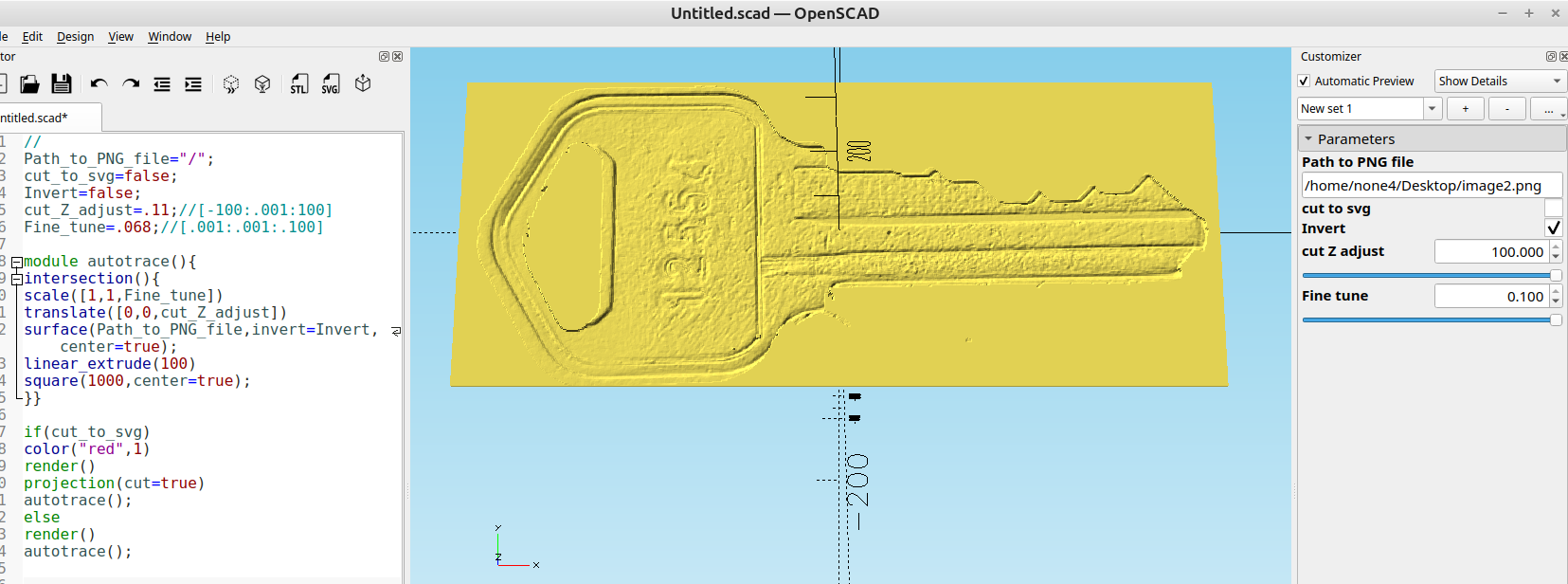This screenshot has width=1568, height=584.
Task: Indent the code with the toolbar icon
Action: [193, 84]
